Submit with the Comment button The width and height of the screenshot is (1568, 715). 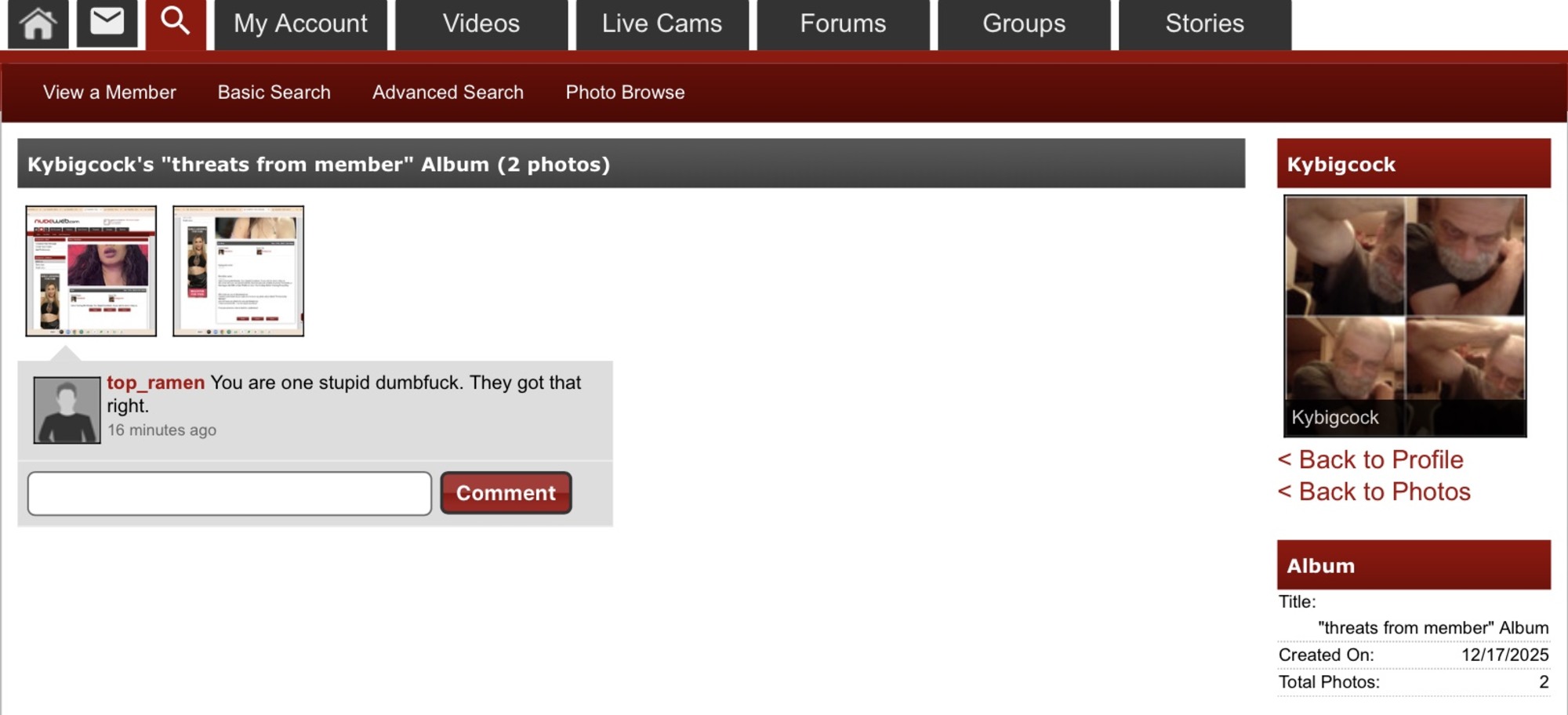[506, 493]
